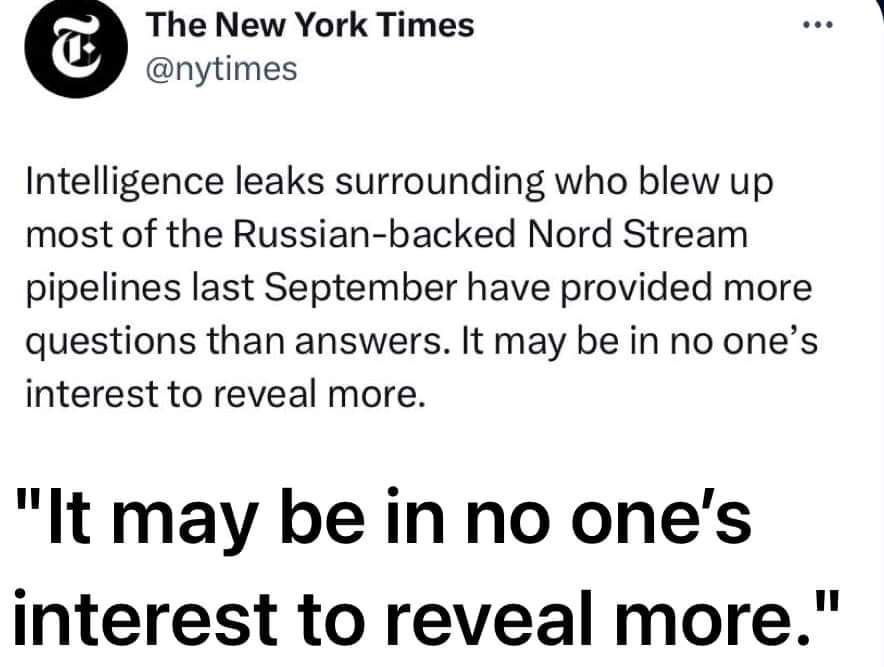Open The New York Times display name
The width and height of the screenshot is (884, 667).
point(310,25)
